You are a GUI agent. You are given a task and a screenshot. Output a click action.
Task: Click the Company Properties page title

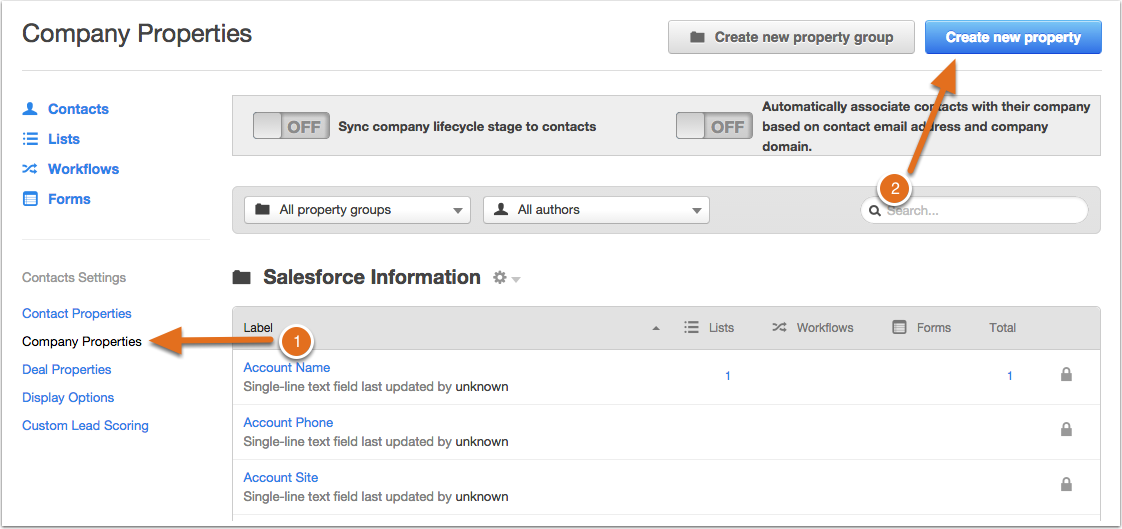point(137,33)
